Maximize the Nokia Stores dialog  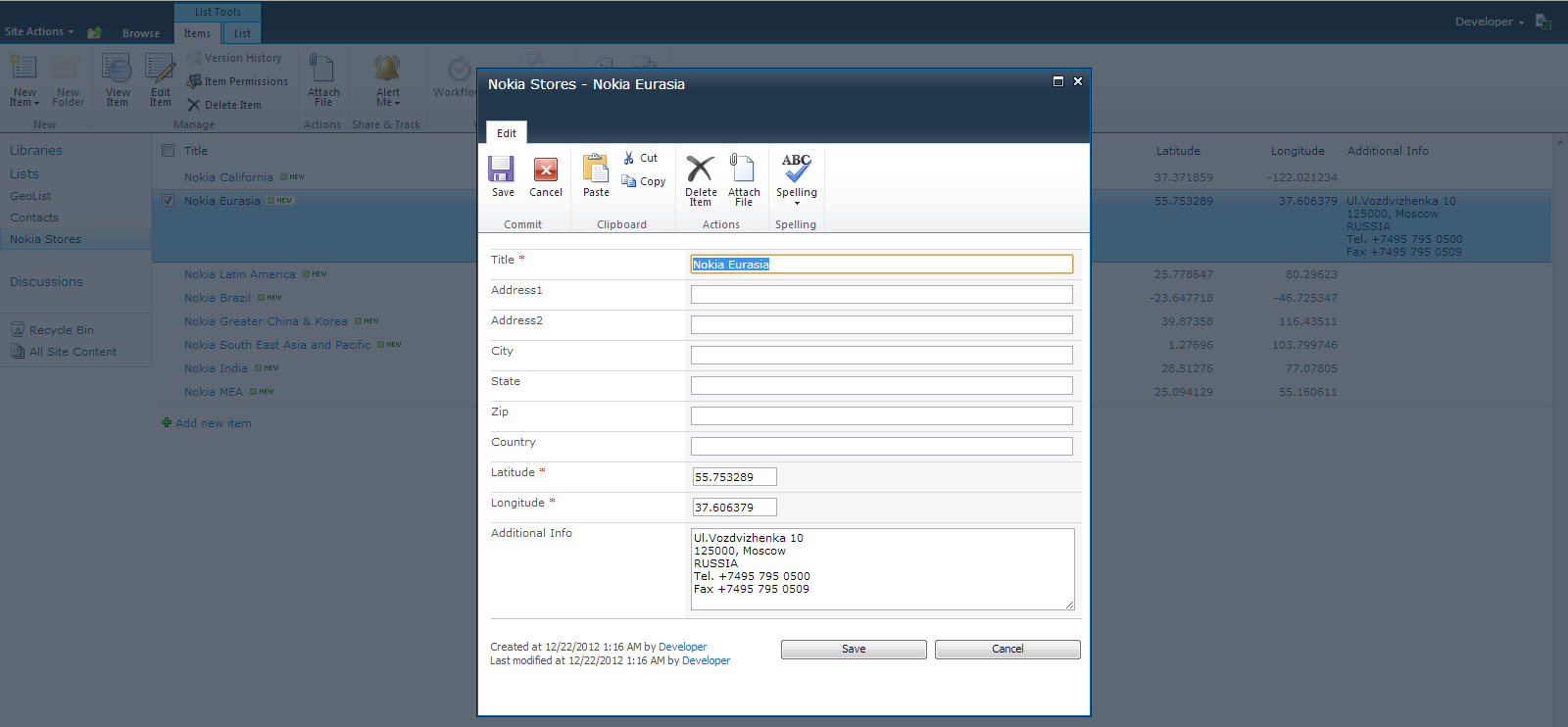click(x=1058, y=81)
